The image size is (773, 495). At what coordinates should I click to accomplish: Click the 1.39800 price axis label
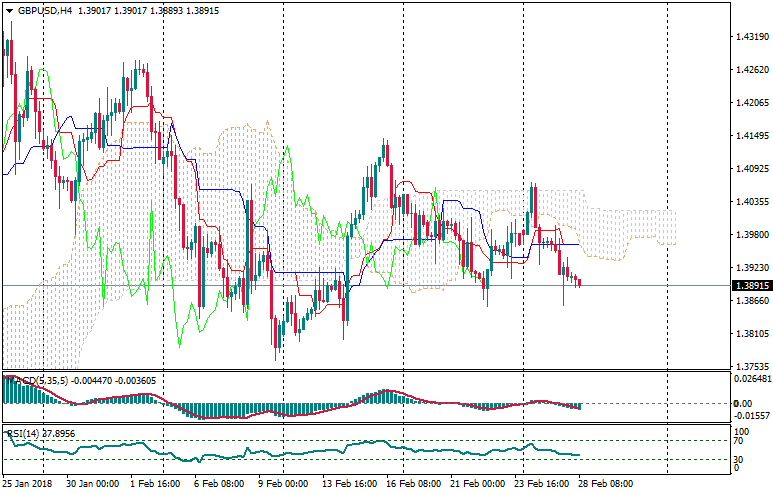pyautogui.click(x=751, y=235)
